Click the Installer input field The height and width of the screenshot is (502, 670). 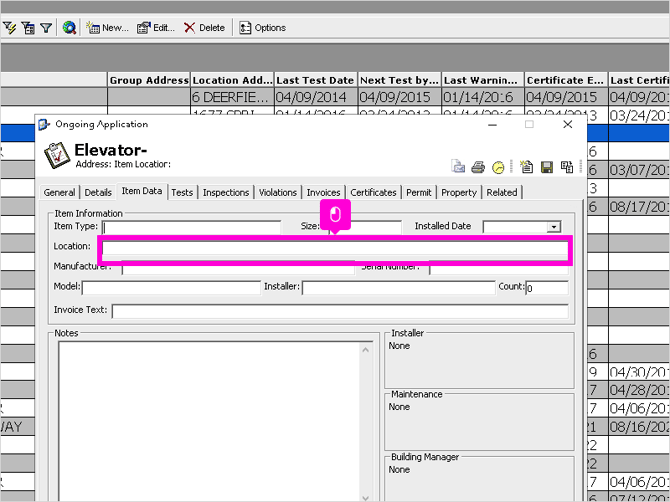point(398,288)
